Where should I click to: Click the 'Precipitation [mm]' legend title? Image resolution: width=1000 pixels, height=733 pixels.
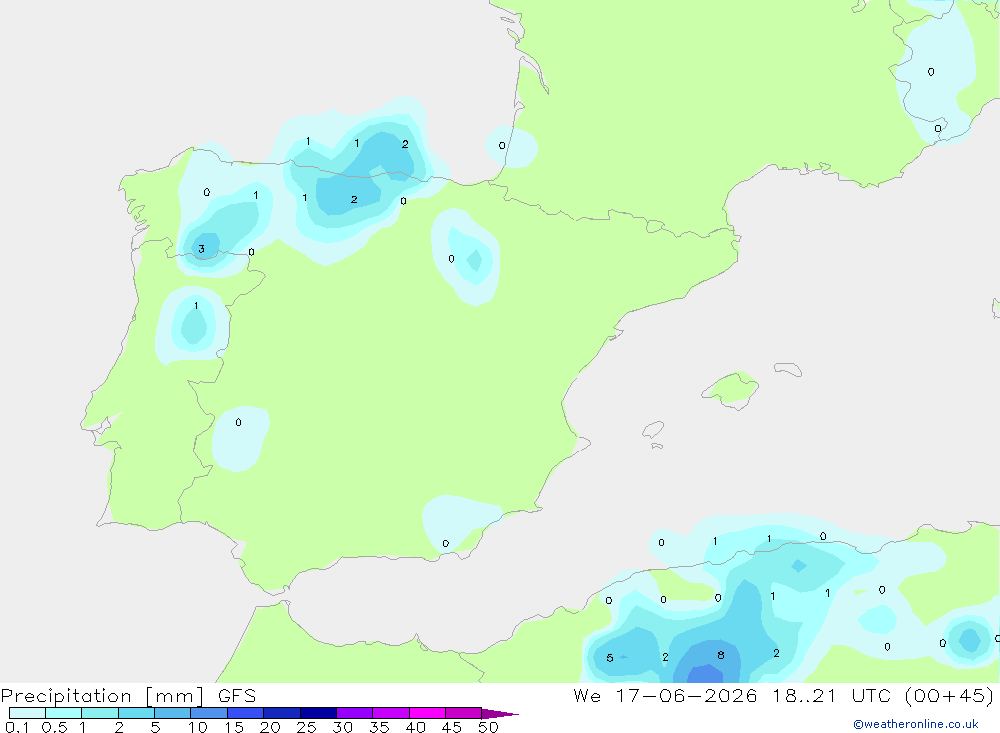[x=102, y=696]
